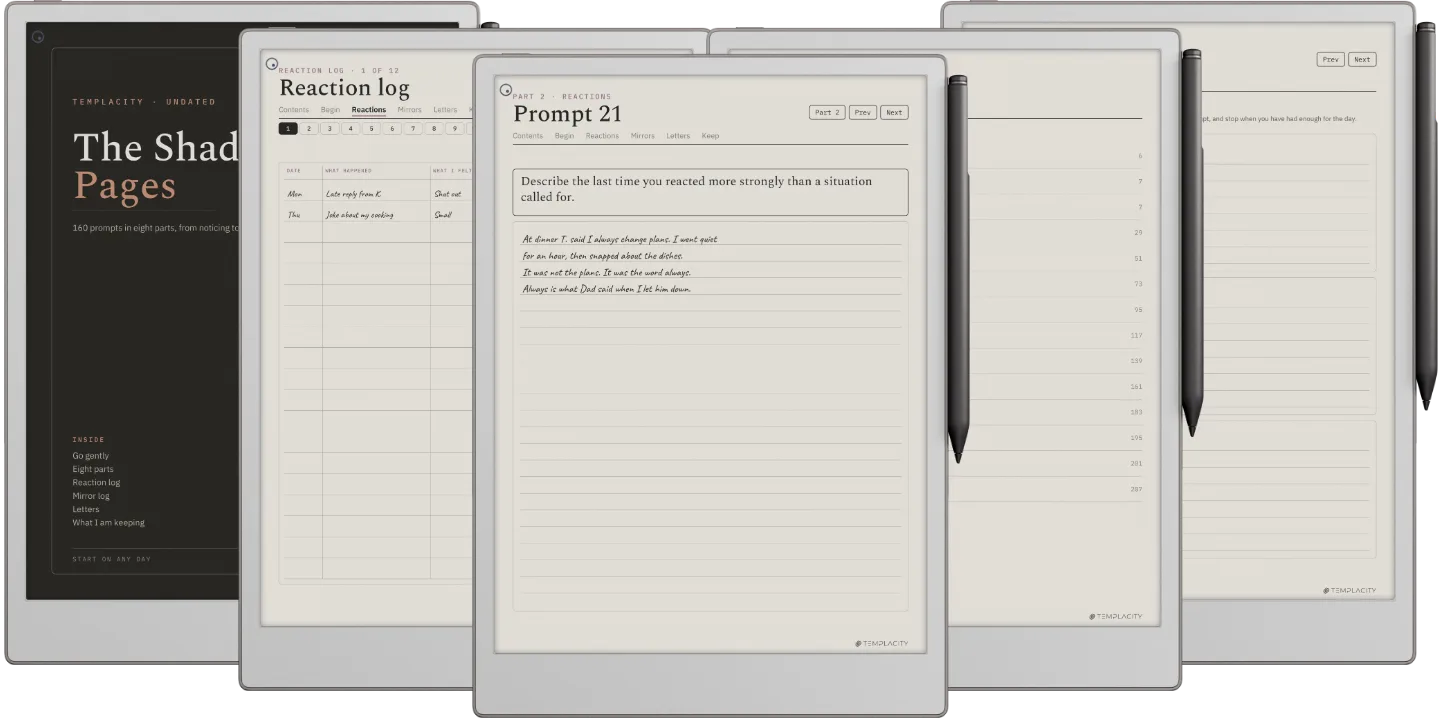Click the 'Late reply from K' log entry
The width and height of the screenshot is (1440, 718).
(x=353, y=194)
